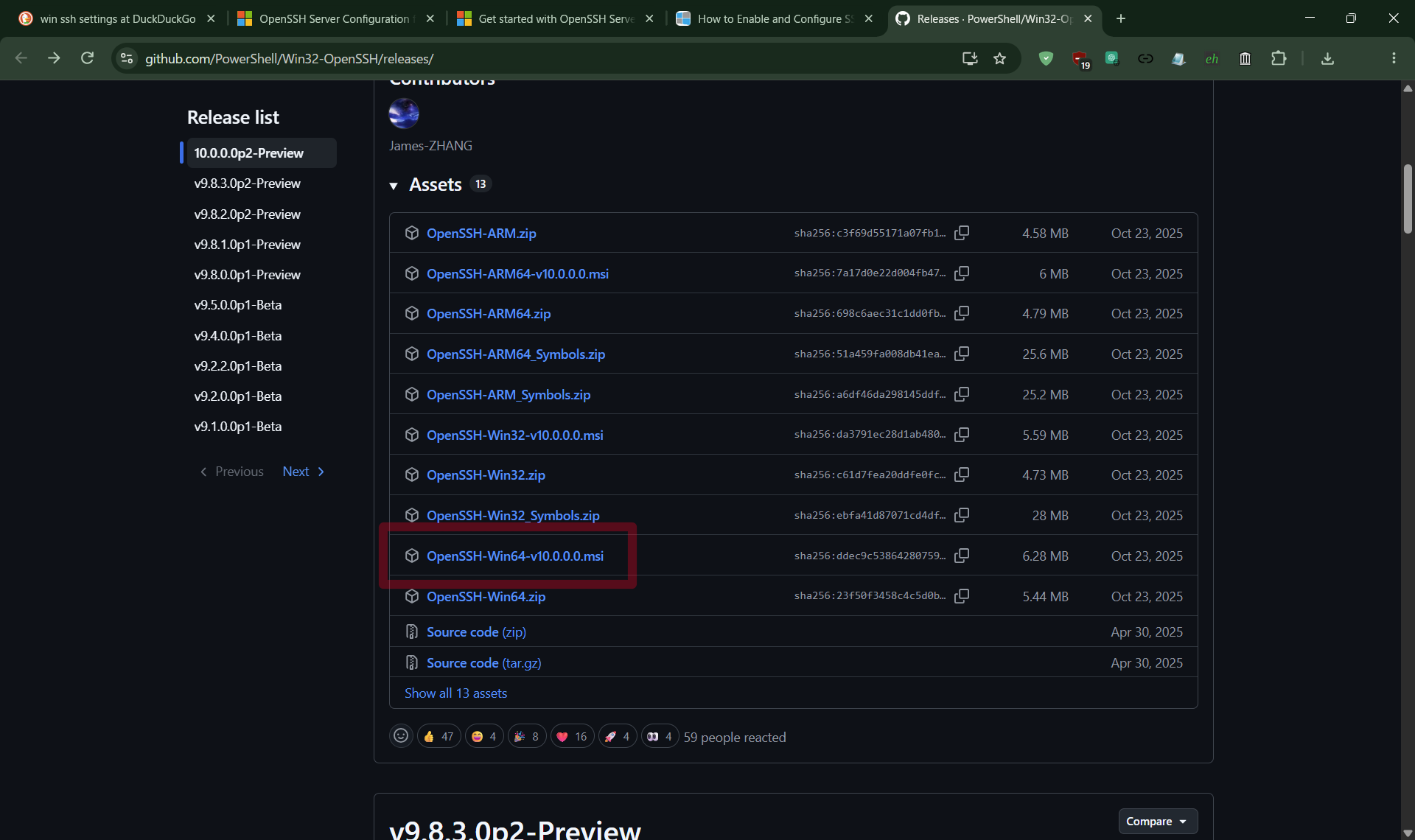Copy SHA256 hash for OpenSSH-Win32.zip
Viewport: 1415px width, 840px height.
point(962,475)
